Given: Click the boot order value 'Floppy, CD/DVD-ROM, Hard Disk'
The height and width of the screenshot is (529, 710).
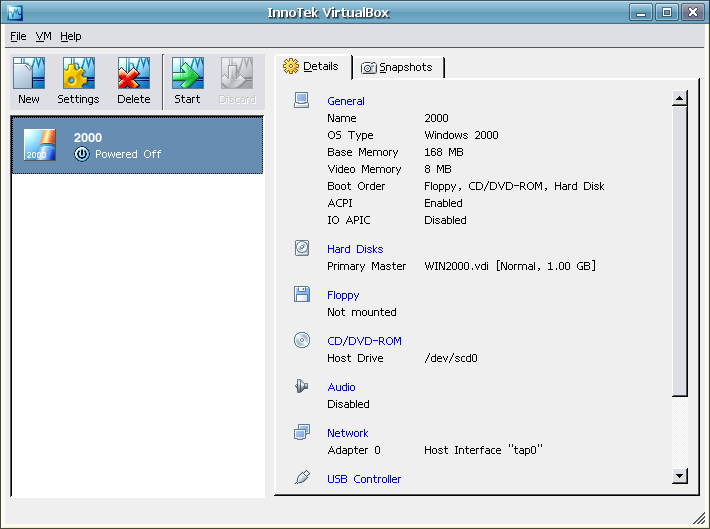Looking at the screenshot, I should (514, 186).
